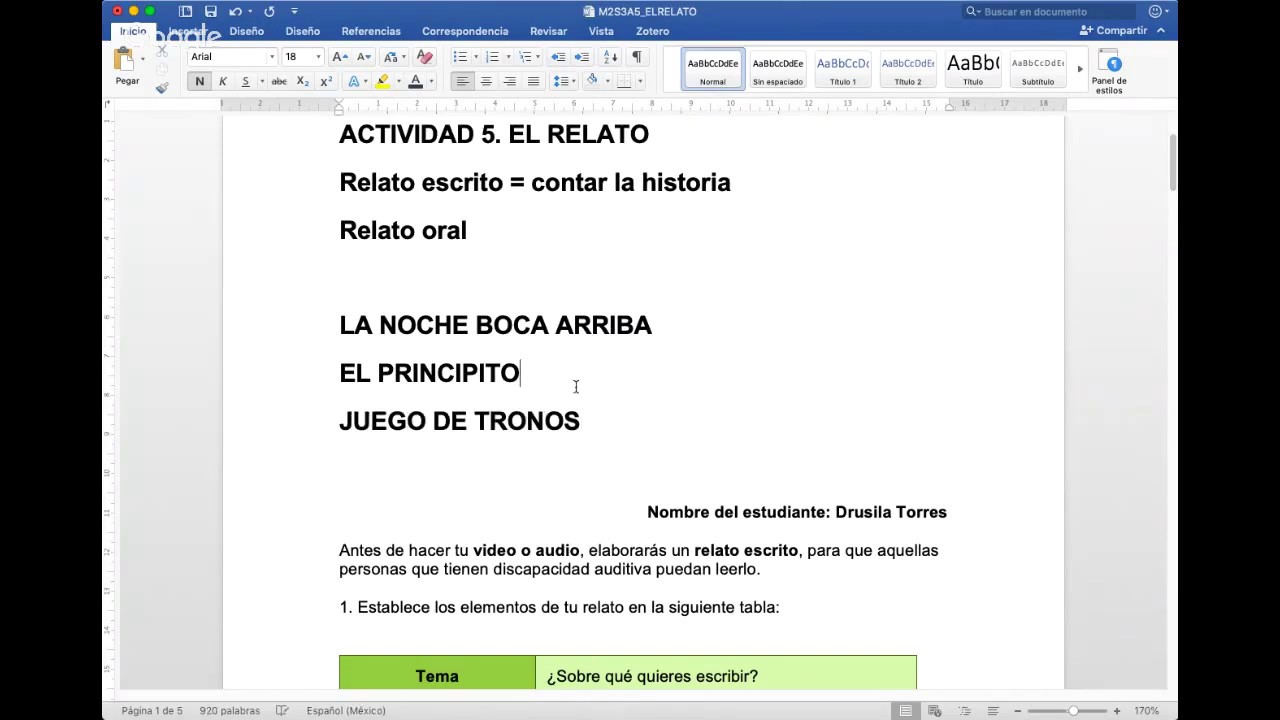
Task: Decrease font size with the A▼ icon
Action: pos(363,57)
